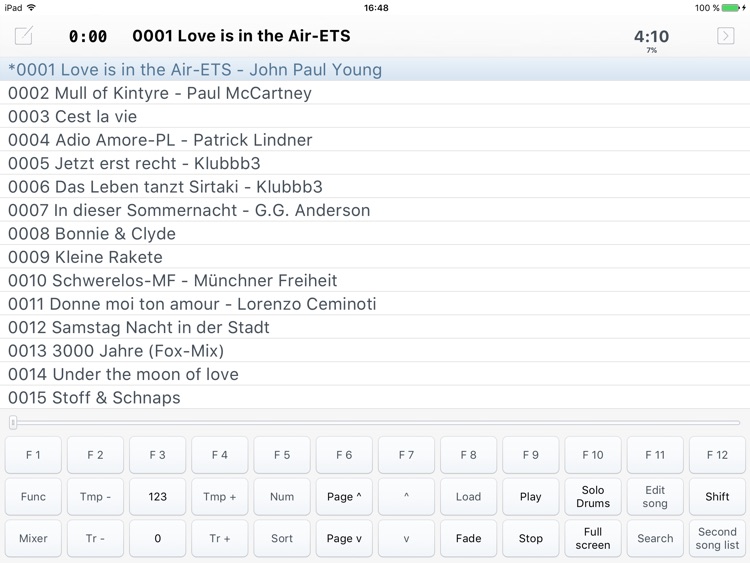
Task: Tap the battery icon in status bar
Action: [731, 8]
